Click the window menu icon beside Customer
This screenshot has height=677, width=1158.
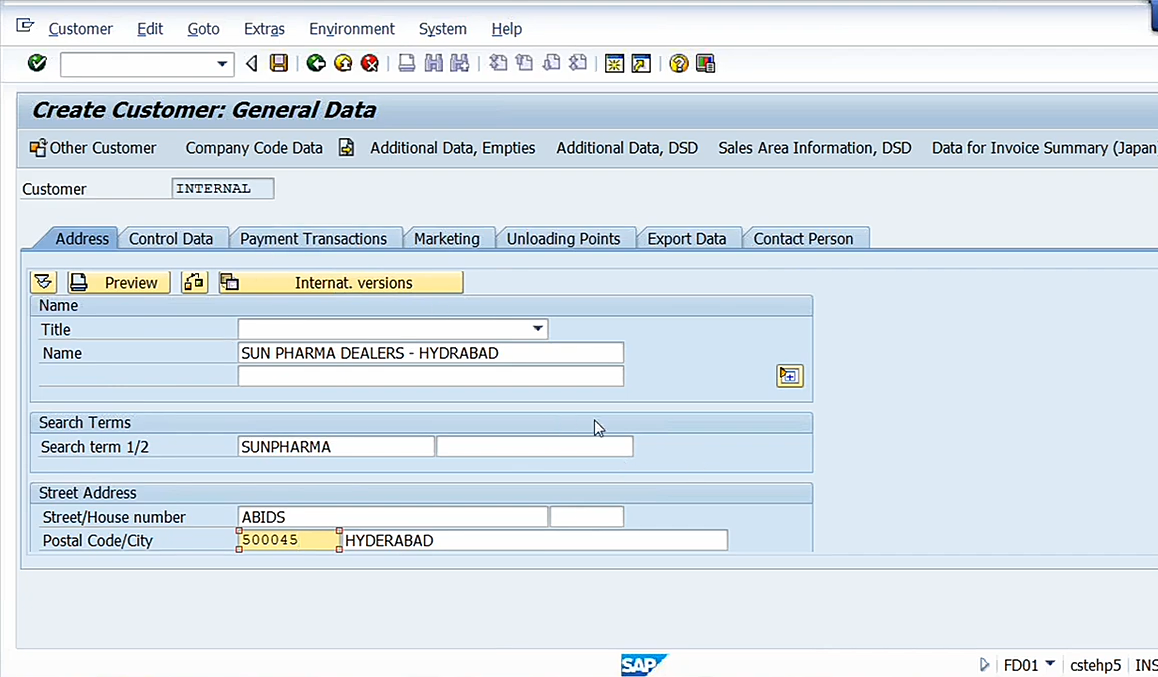click(25, 27)
